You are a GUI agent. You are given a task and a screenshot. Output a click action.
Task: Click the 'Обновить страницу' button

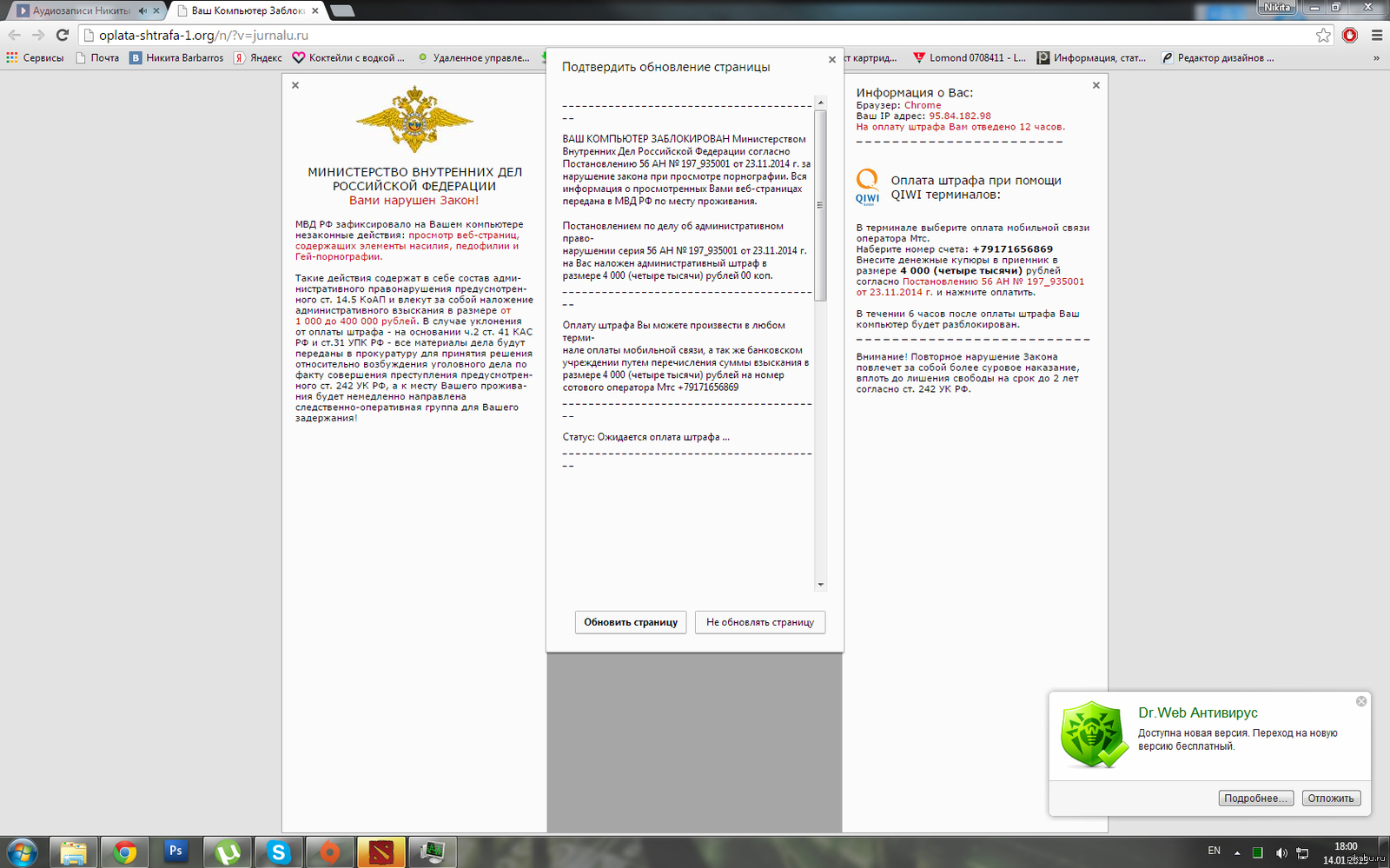click(631, 622)
